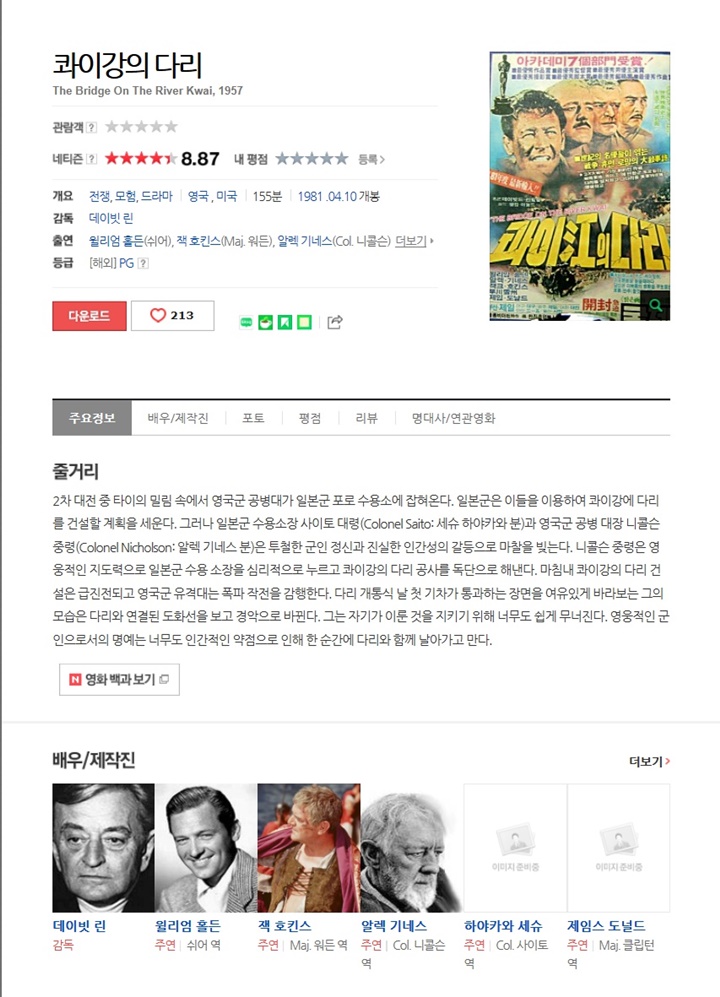Screen dimensions: 720x997
Task: Open the 리뷰 tab
Action: pyautogui.click(x=366, y=418)
